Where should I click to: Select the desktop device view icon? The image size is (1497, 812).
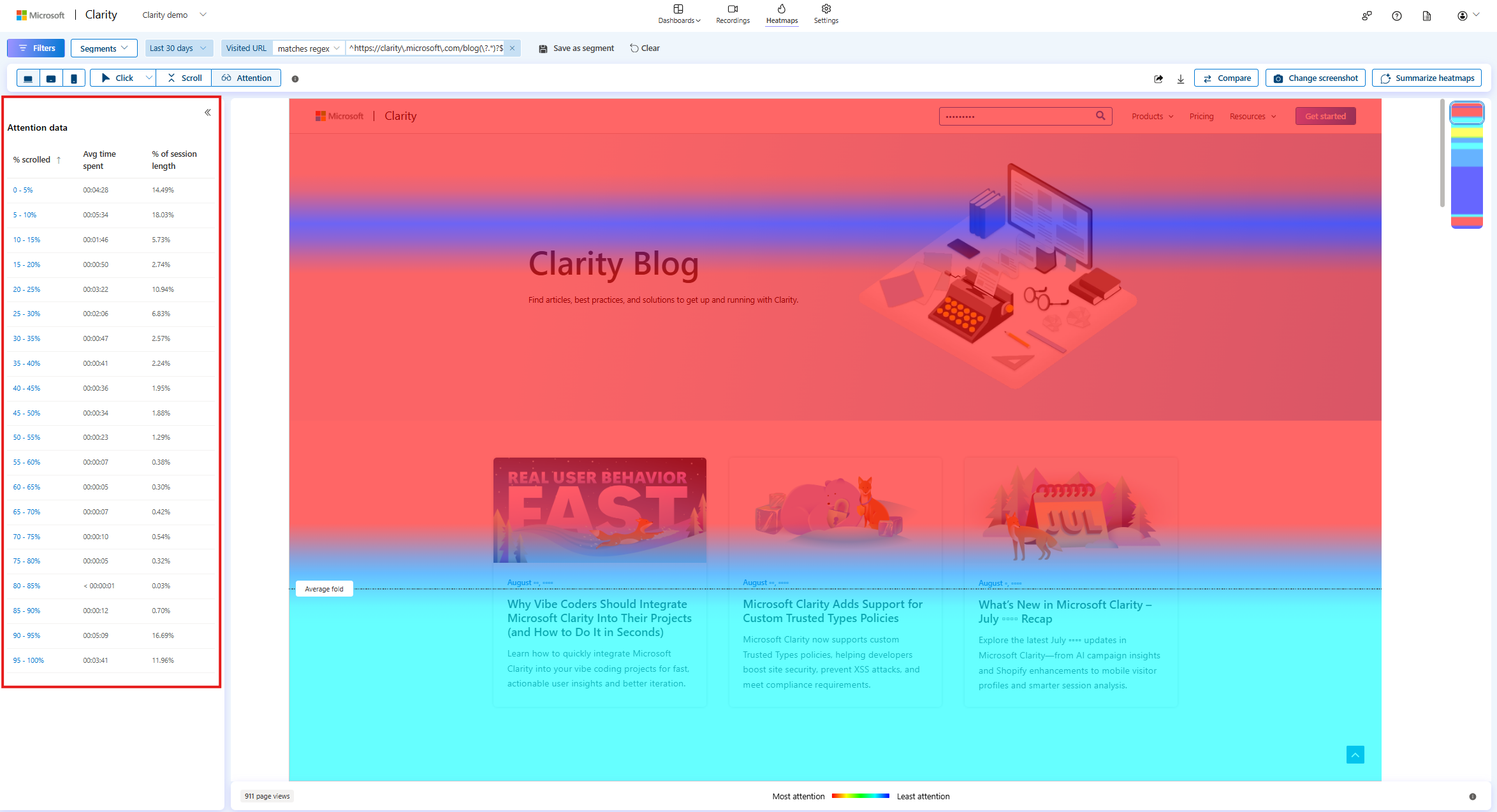point(28,78)
